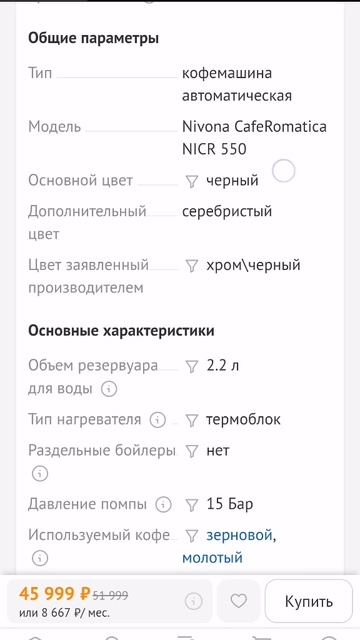
Task: Filter by 2.2 л water tank volume
Action: [191, 367]
